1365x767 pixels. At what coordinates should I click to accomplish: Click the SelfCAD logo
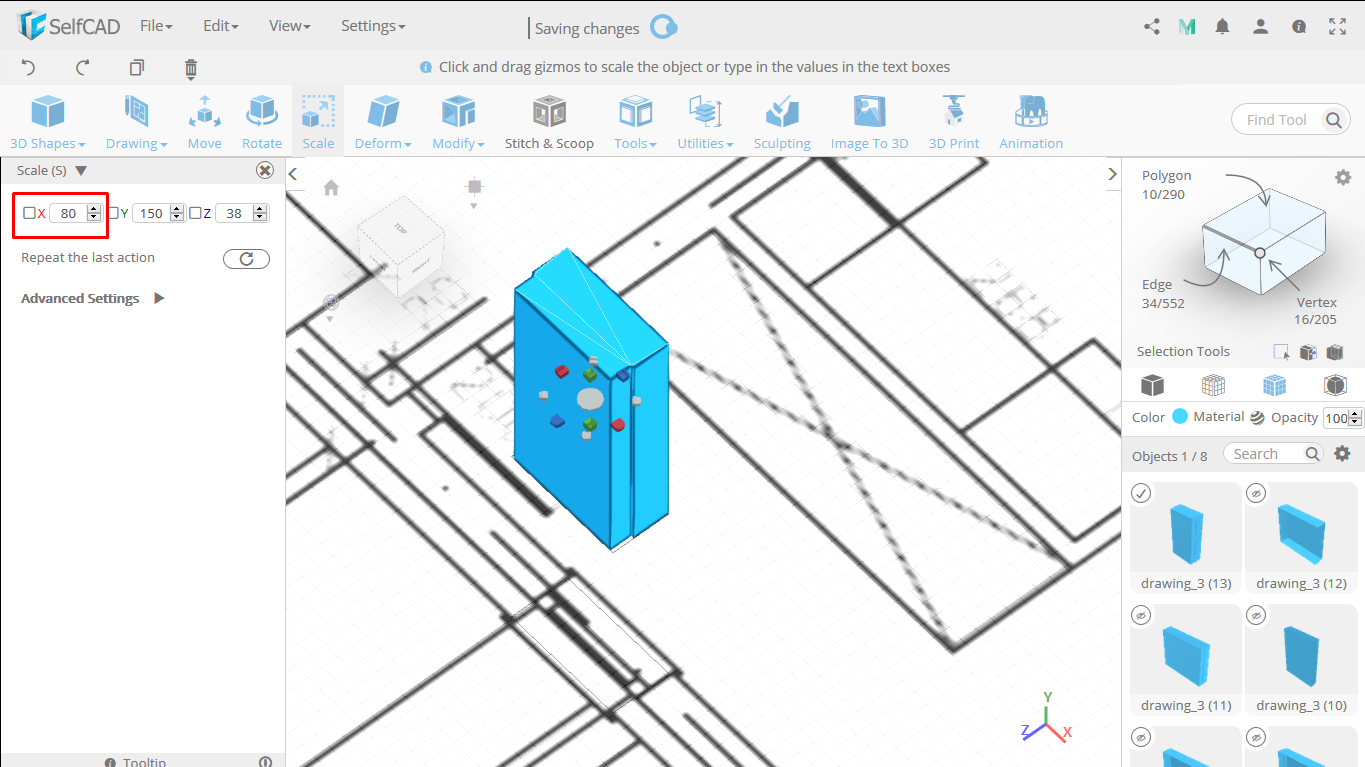(68, 26)
